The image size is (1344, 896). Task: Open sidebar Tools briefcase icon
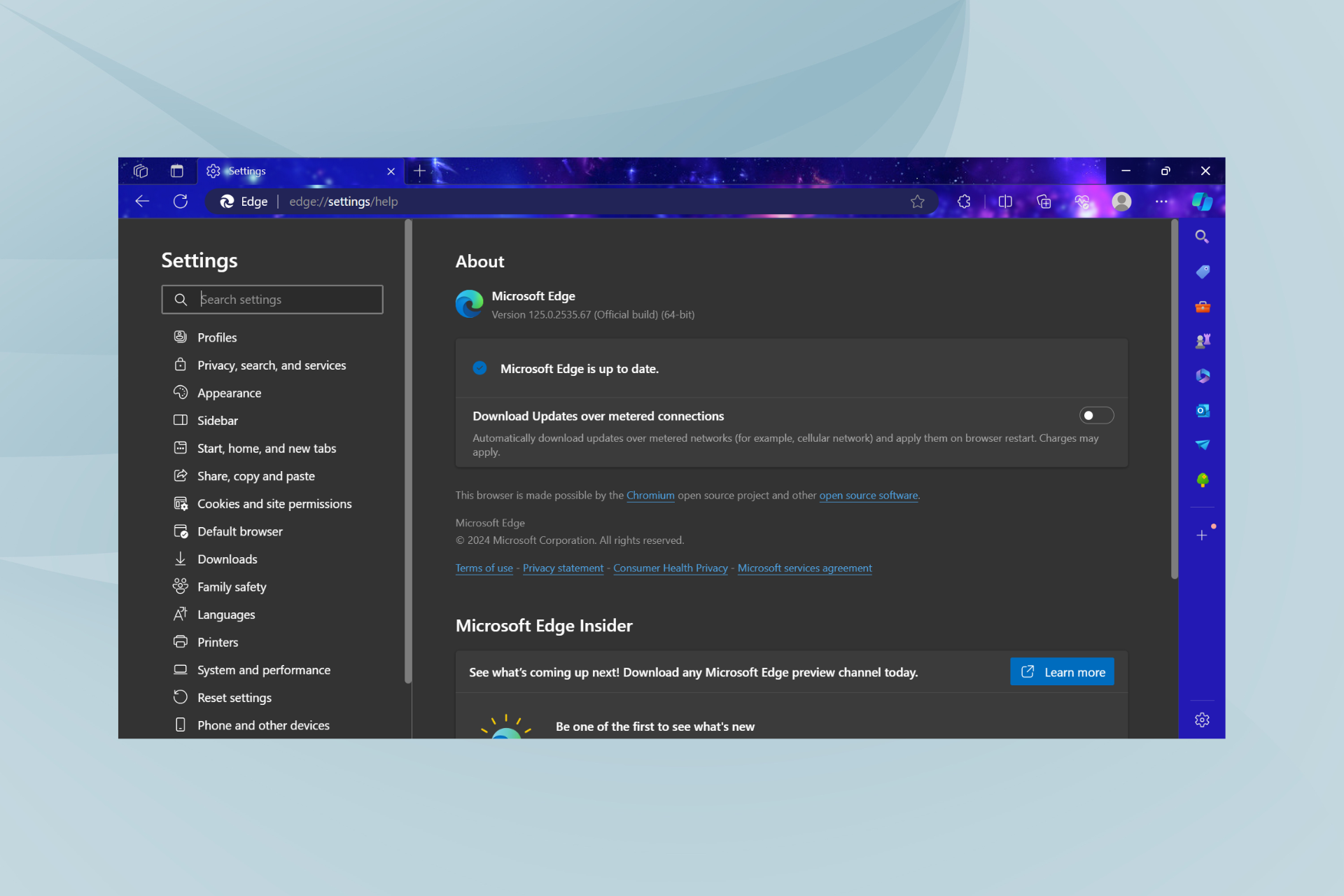(x=1202, y=307)
